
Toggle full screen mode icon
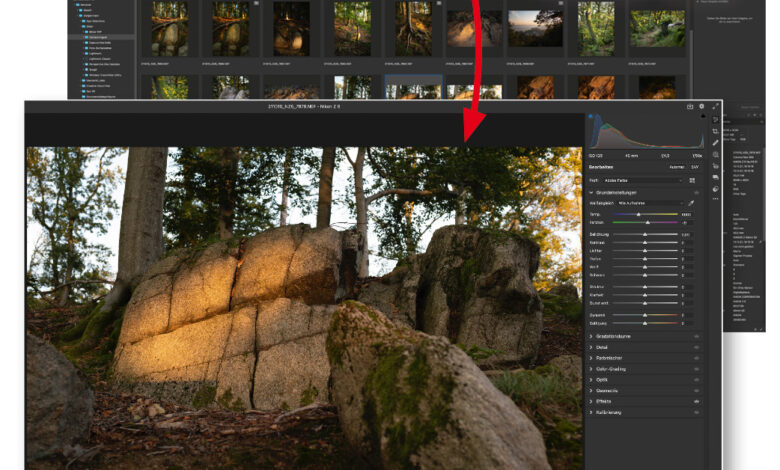(716, 106)
